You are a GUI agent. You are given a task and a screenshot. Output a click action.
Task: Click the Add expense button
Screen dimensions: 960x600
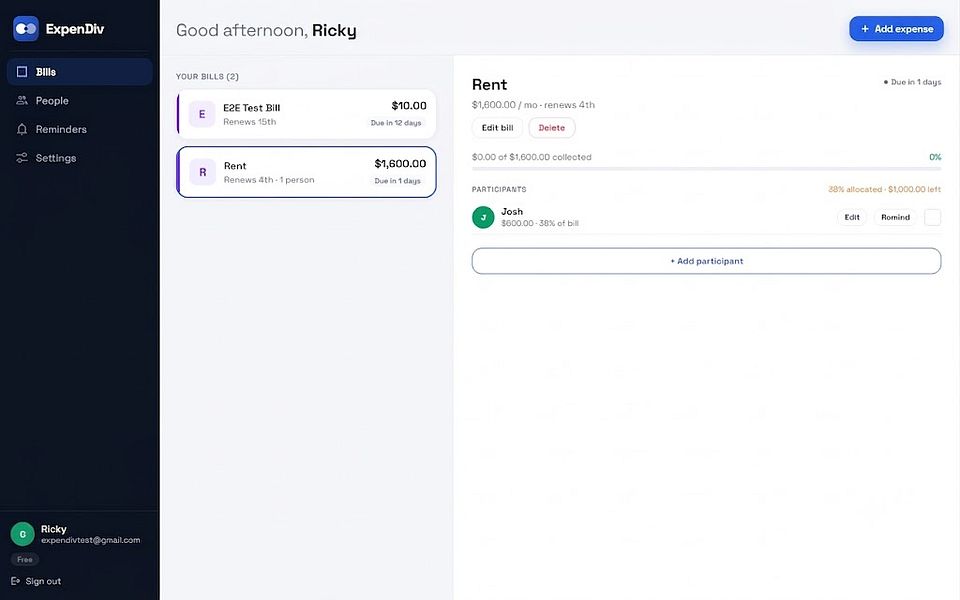(x=896, y=29)
